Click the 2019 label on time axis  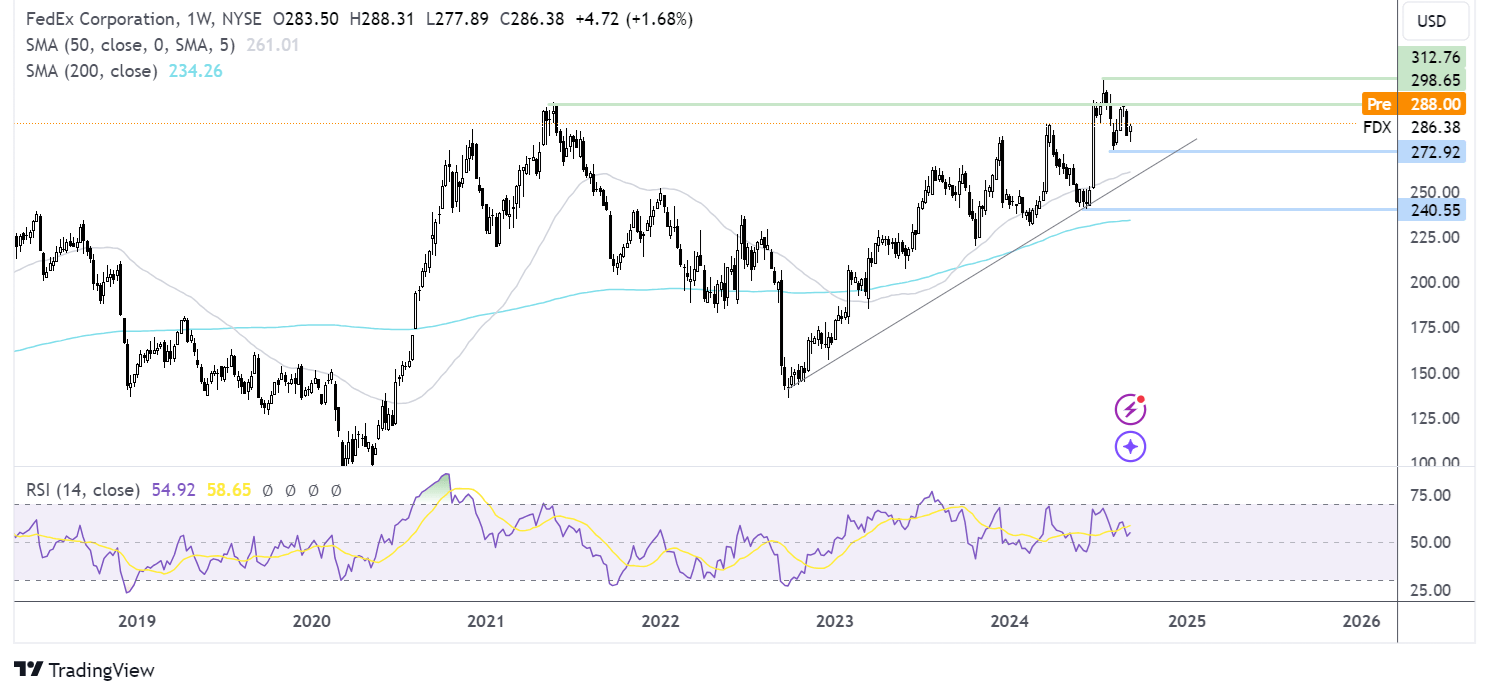[137, 621]
